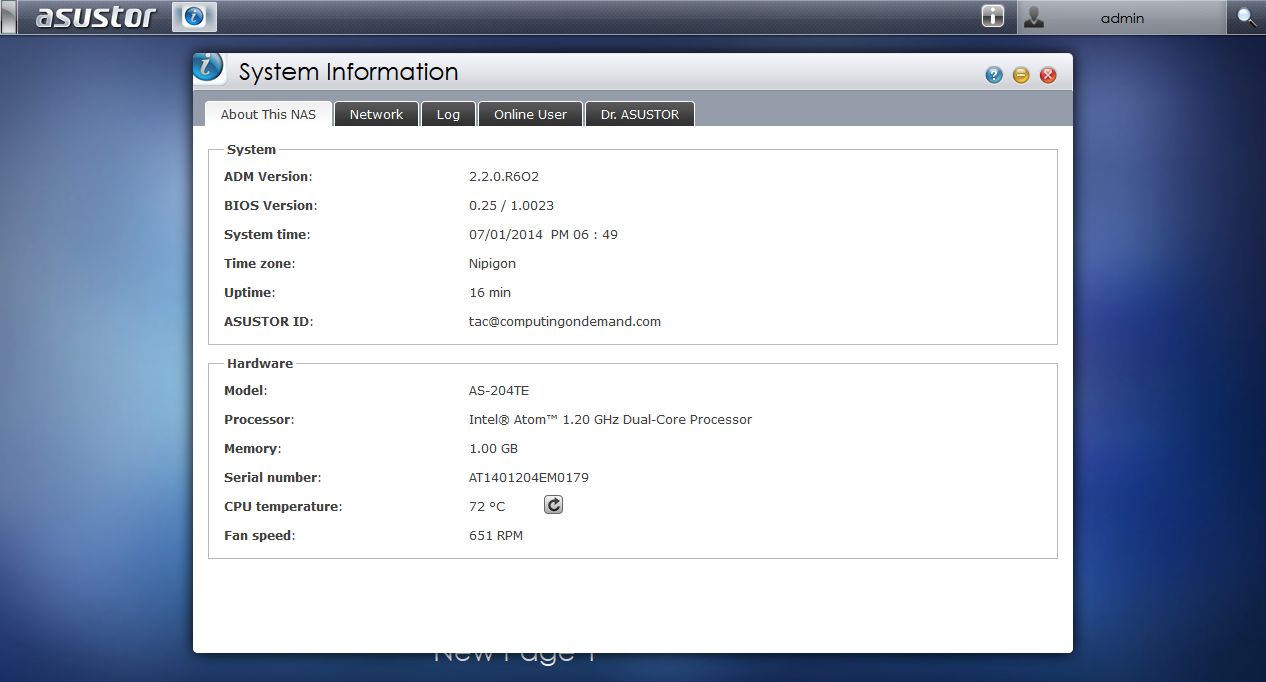Image resolution: width=1266 pixels, height=682 pixels.
Task: Click the 72 °C temperature value
Action: coord(487,506)
